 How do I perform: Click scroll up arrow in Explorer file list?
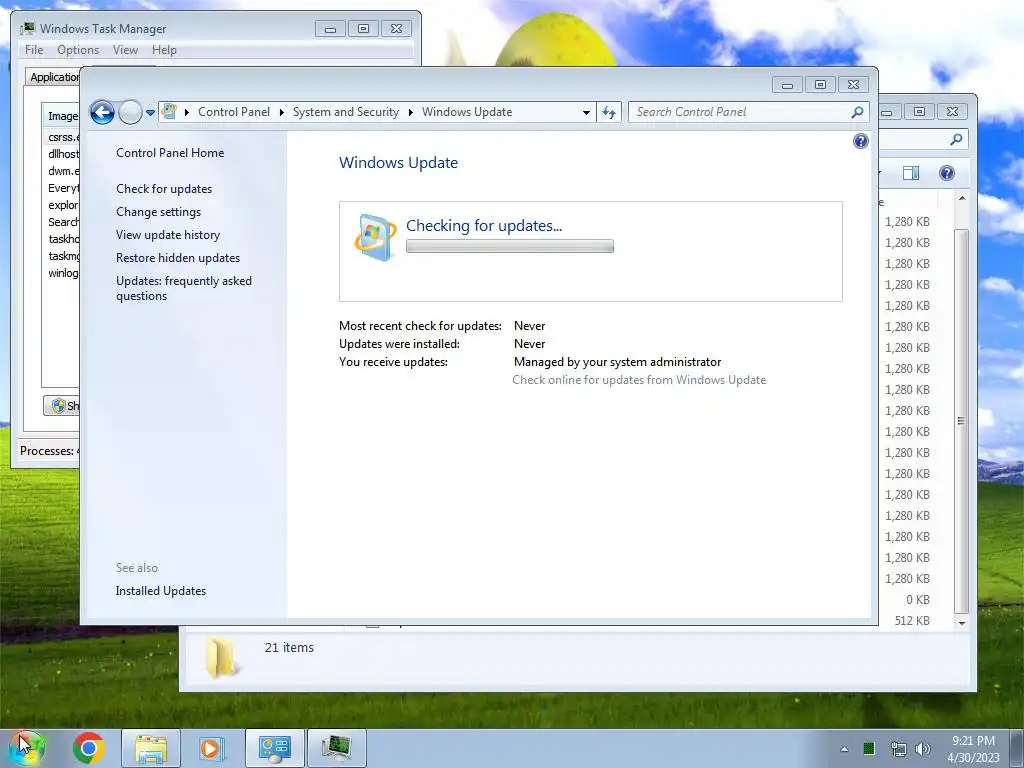tap(961, 198)
